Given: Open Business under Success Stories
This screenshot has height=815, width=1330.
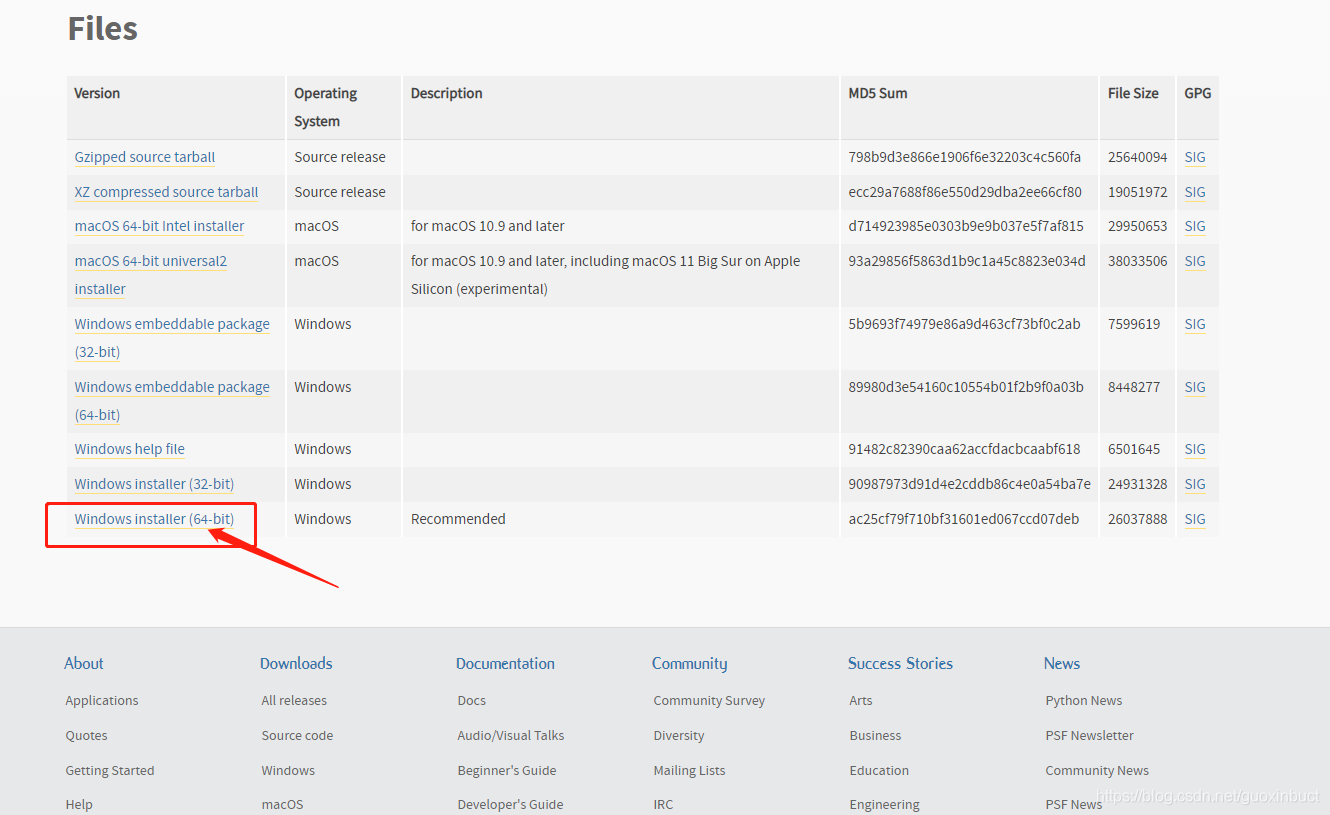Looking at the screenshot, I should 875,735.
